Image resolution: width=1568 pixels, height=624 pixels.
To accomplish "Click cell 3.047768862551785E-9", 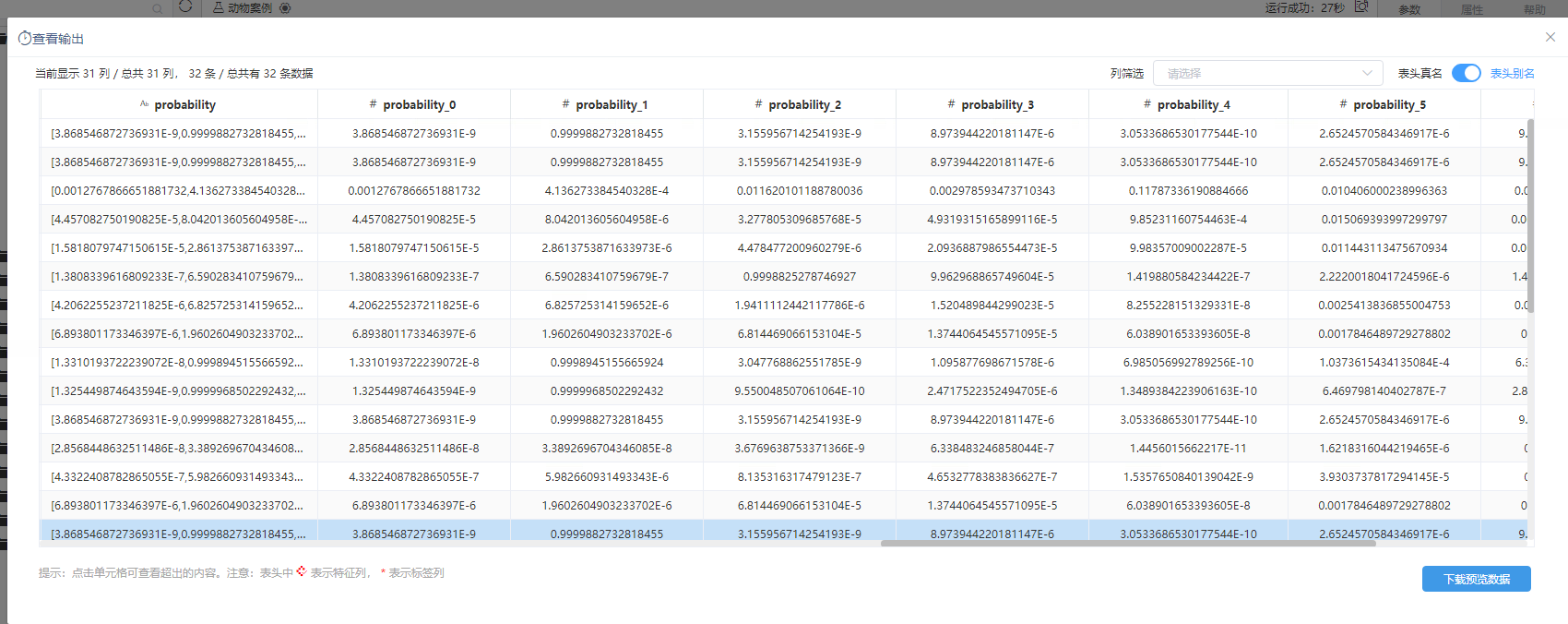I will point(799,362).
